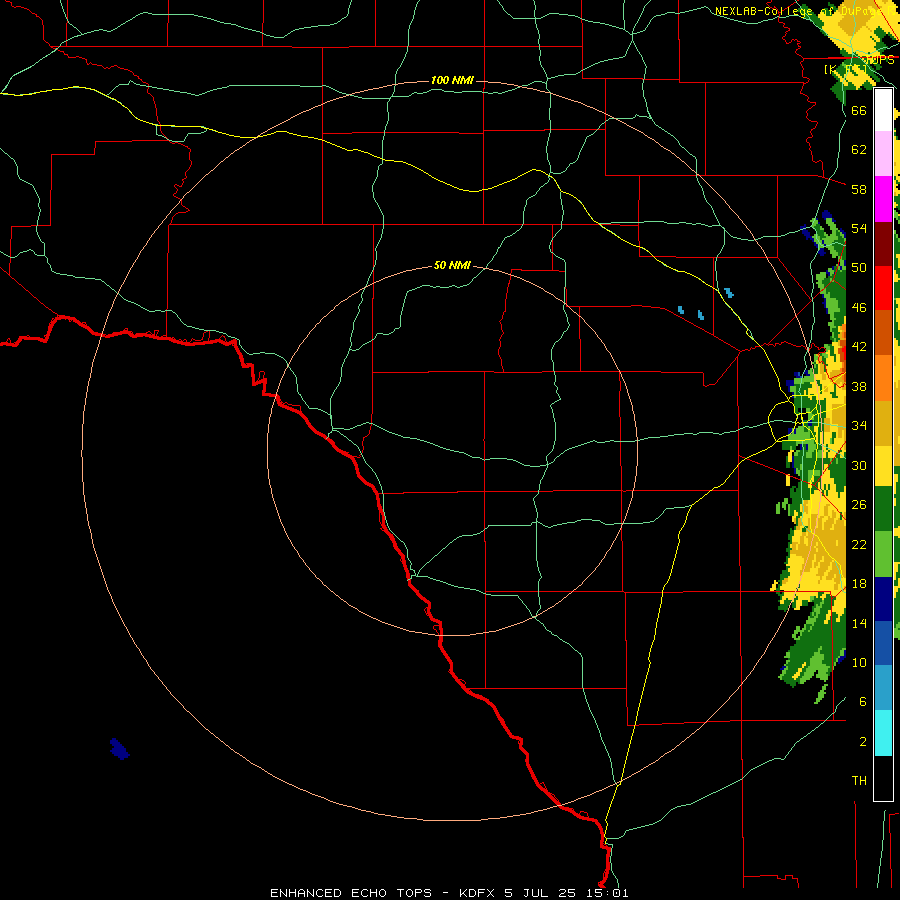
Task: Click the magenta color scale segment
Action: point(883,199)
